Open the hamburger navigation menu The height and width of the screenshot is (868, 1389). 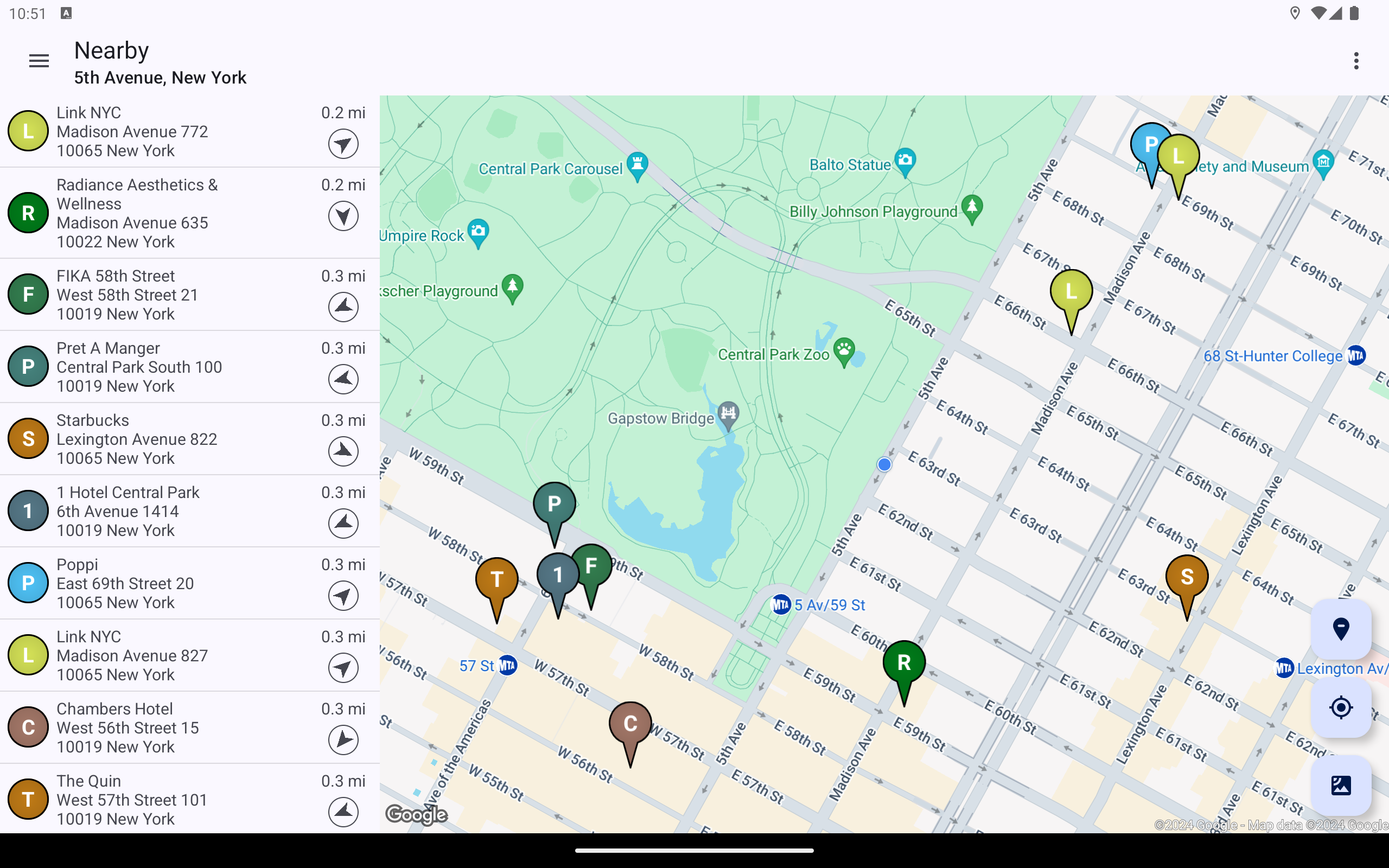click(39, 61)
